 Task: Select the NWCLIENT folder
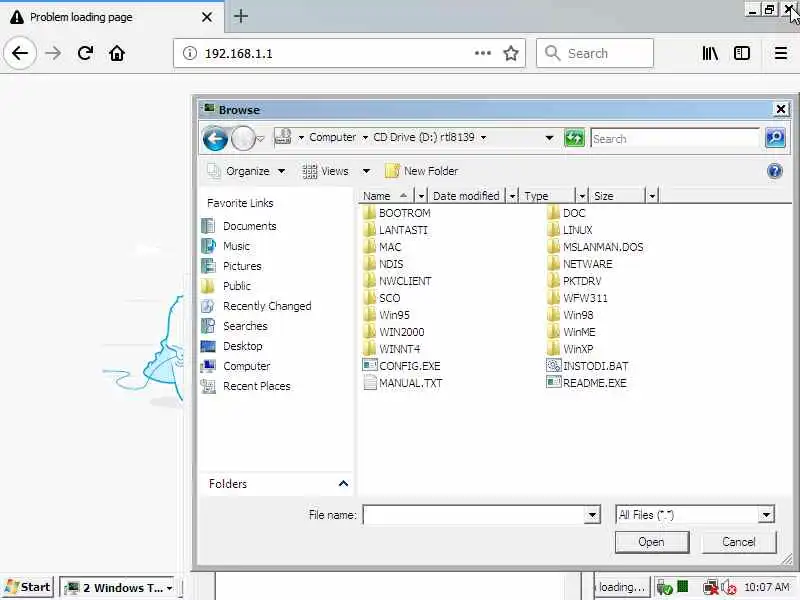(x=398, y=281)
